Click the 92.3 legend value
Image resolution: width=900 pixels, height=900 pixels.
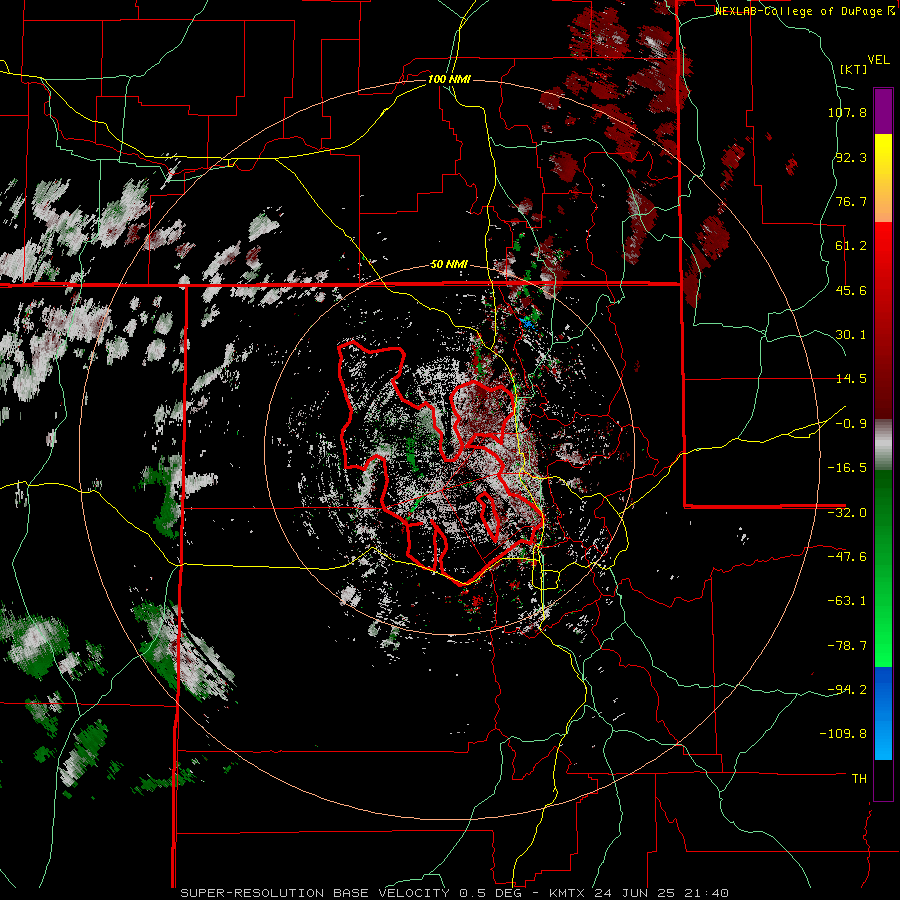click(x=851, y=157)
